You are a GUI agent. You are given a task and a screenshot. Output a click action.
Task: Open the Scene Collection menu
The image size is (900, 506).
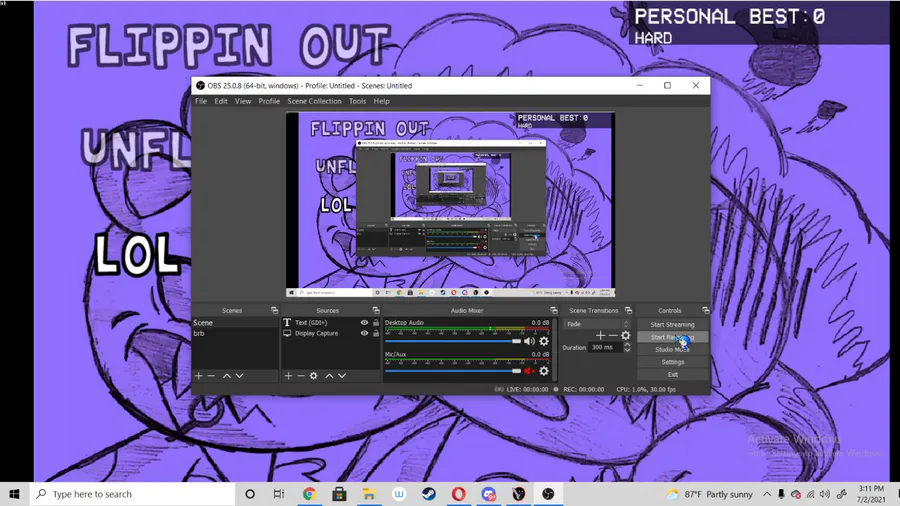314,101
